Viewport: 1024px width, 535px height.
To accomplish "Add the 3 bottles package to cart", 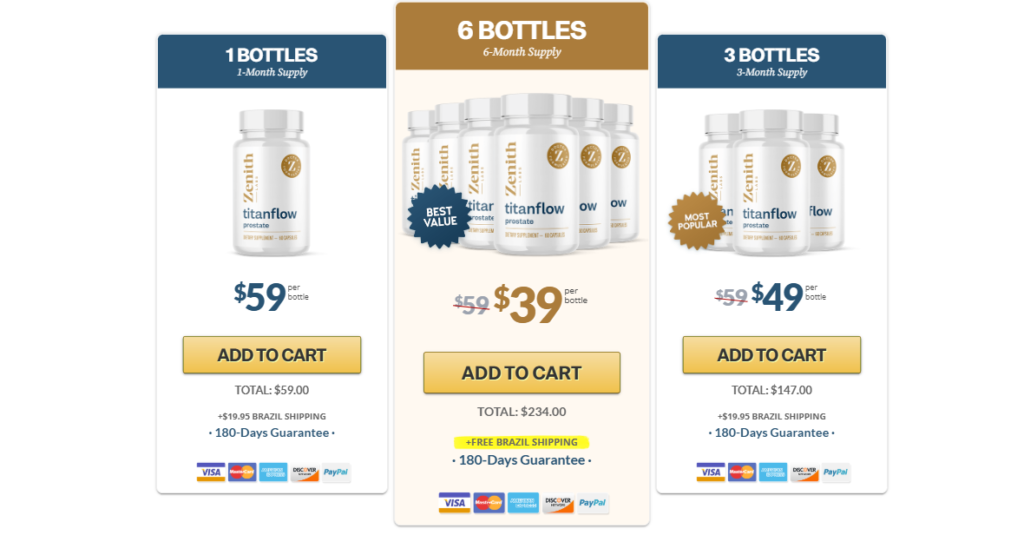I will pos(772,355).
